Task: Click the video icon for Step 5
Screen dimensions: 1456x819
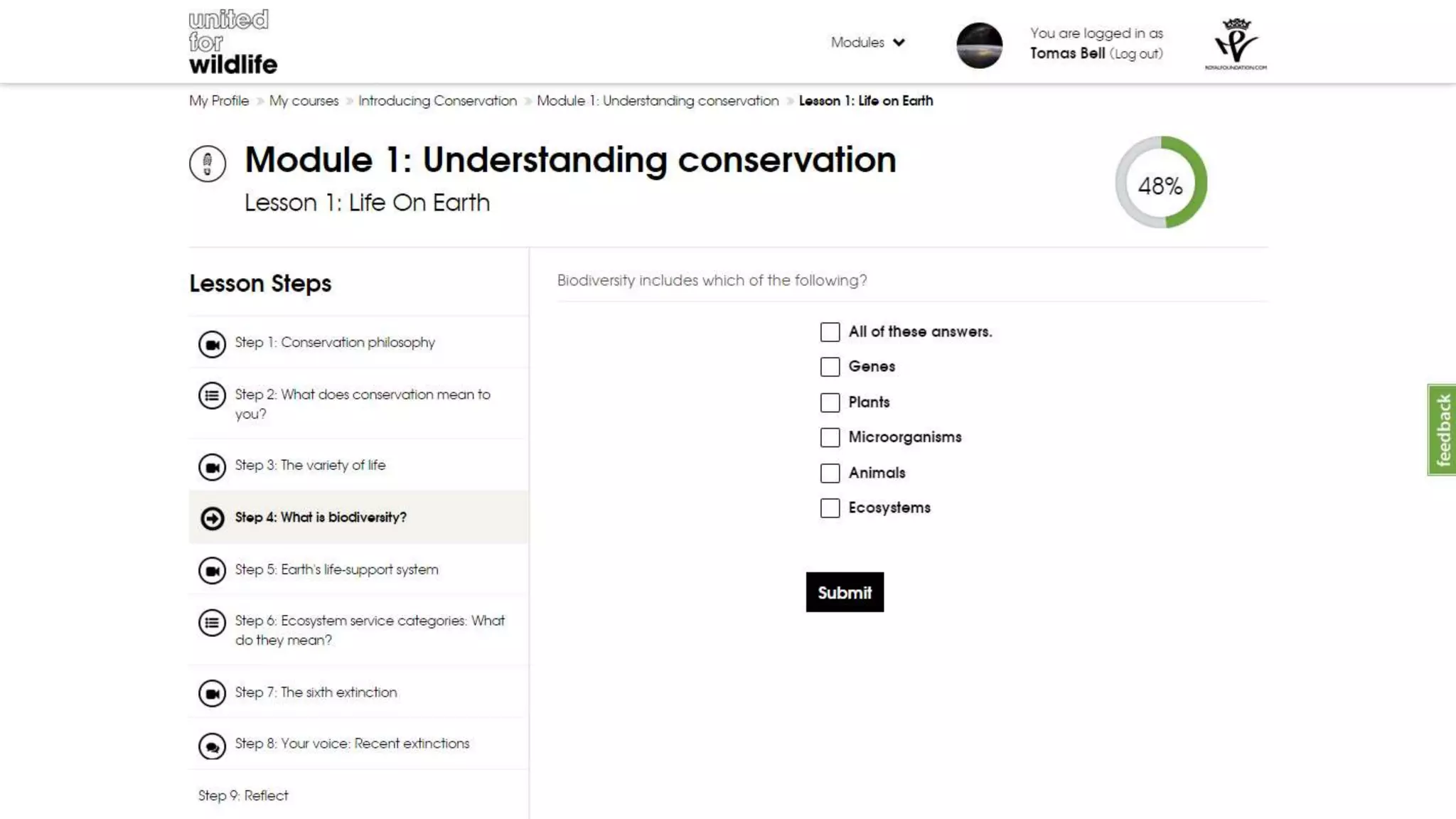Action: (212, 571)
